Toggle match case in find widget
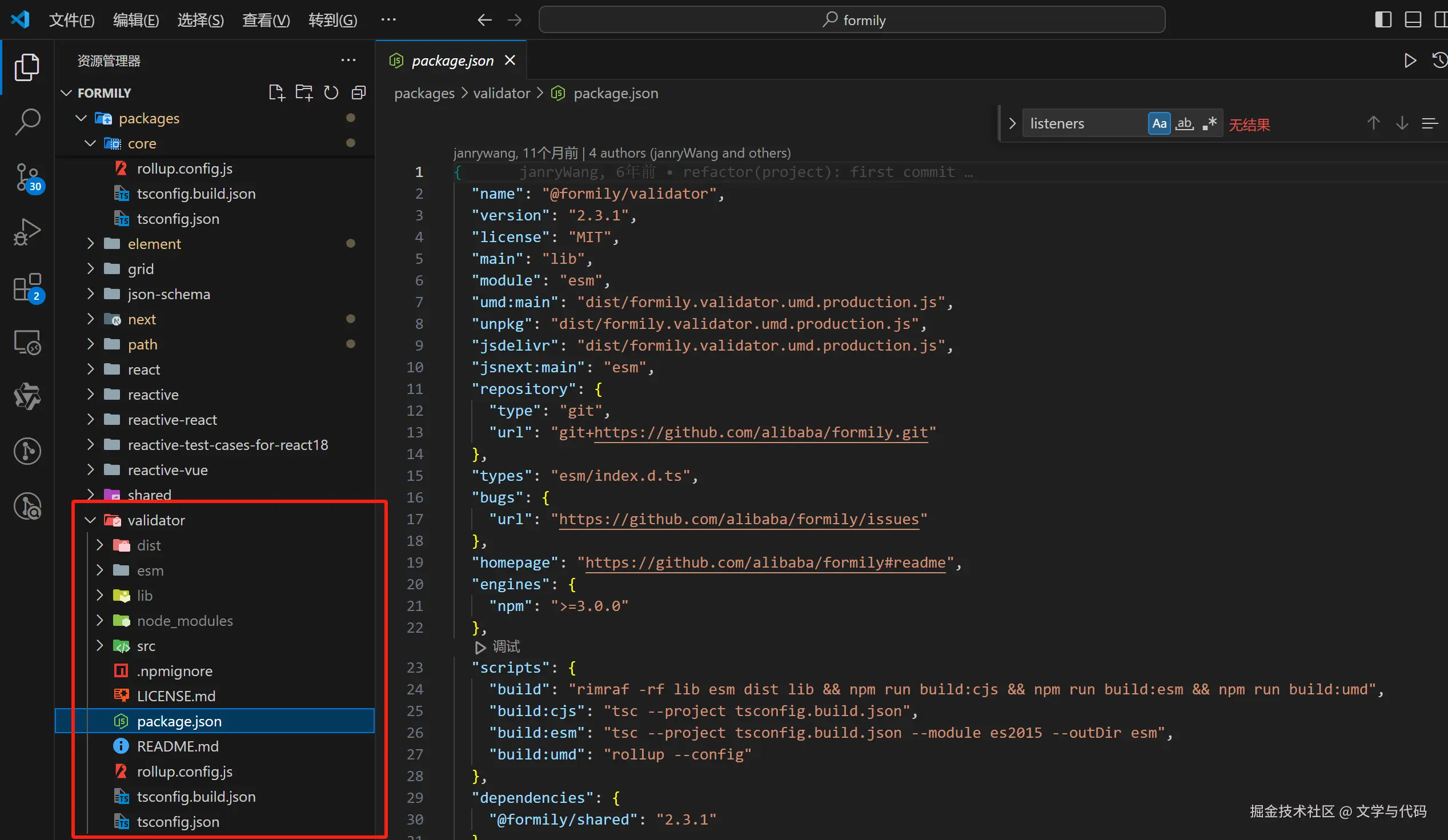 (1159, 123)
